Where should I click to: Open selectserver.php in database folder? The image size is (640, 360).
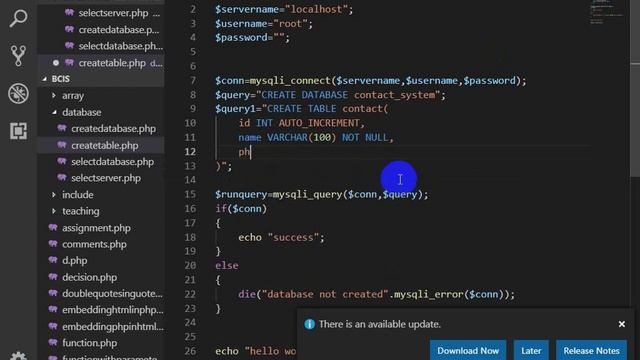click(106, 178)
